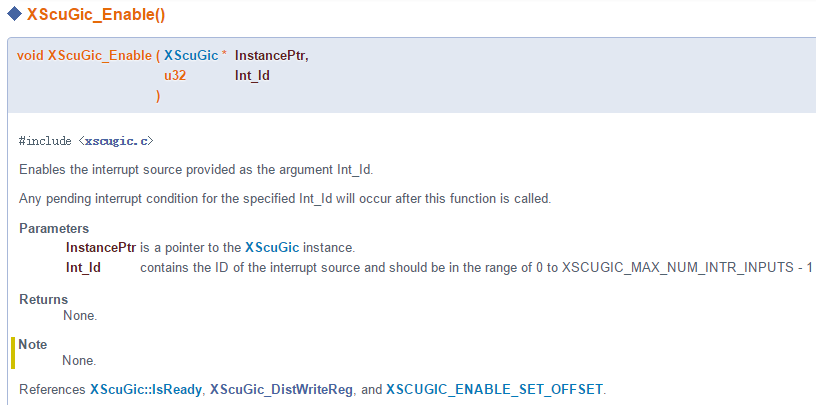This screenshot has width=816, height=405.
Task: Click the Returns section heading
Action: 43,299
